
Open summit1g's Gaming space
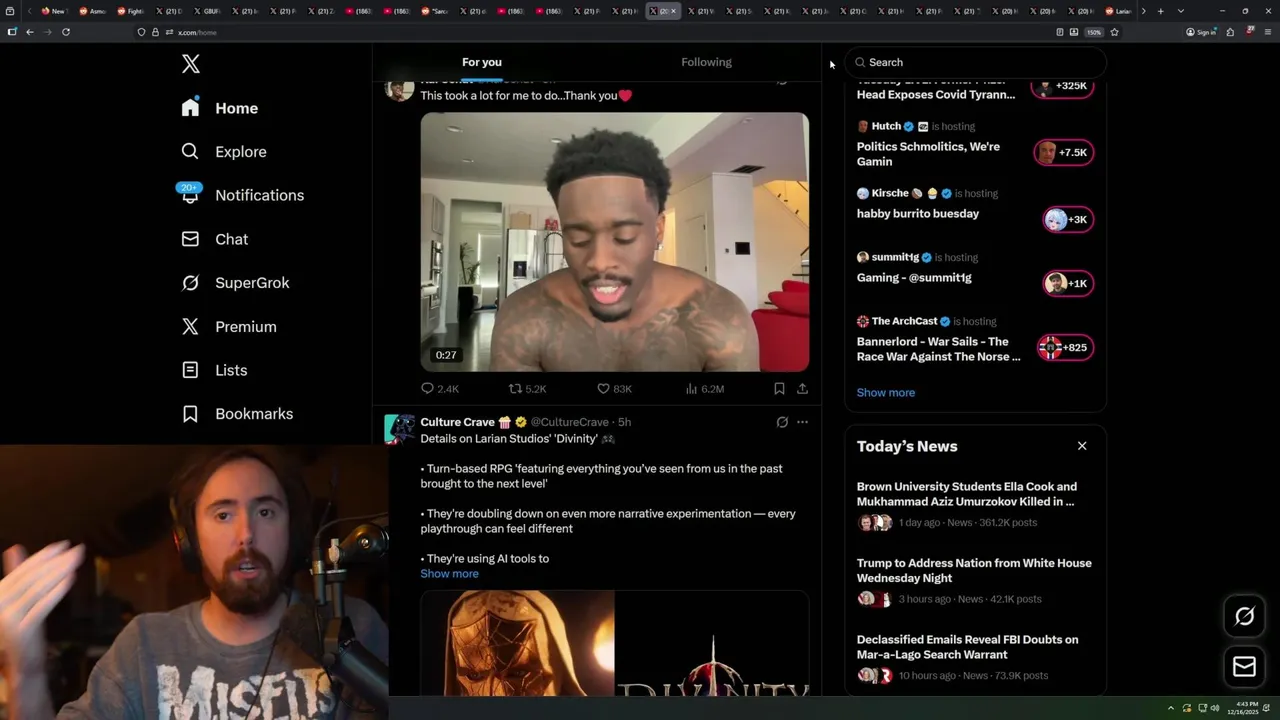click(914, 278)
